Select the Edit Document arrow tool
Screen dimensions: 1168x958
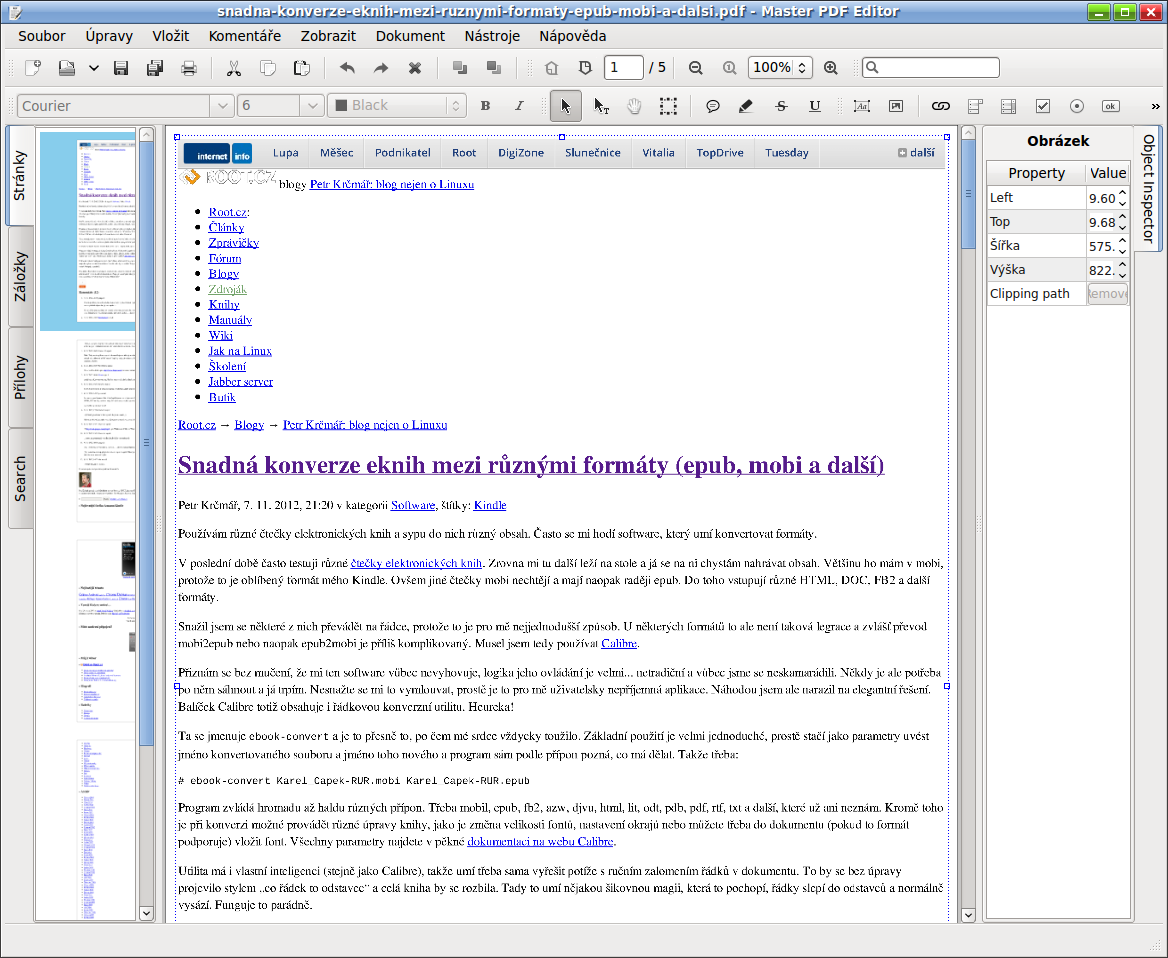(565, 106)
